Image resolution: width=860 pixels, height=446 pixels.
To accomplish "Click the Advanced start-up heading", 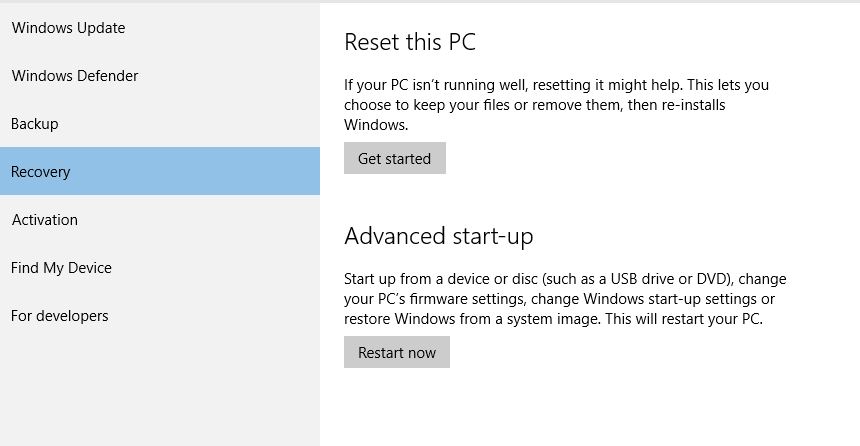I will (x=439, y=236).
